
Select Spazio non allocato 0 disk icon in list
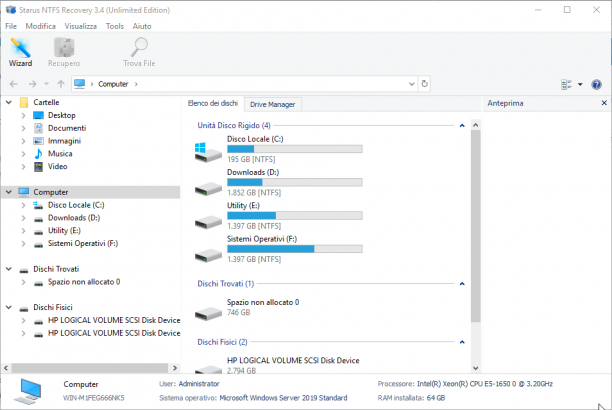(208, 314)
